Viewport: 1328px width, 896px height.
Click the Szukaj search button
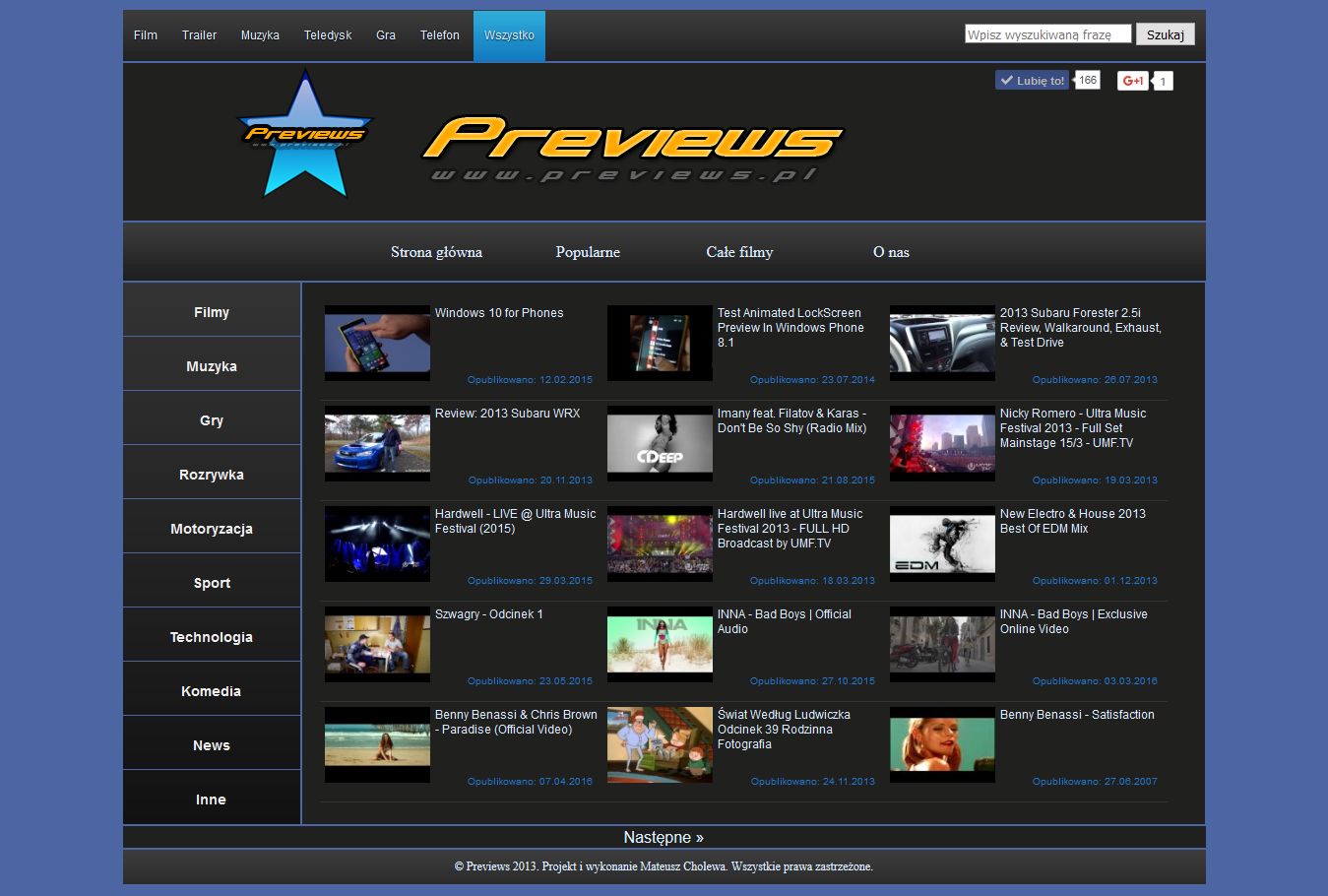(1166, 34)
